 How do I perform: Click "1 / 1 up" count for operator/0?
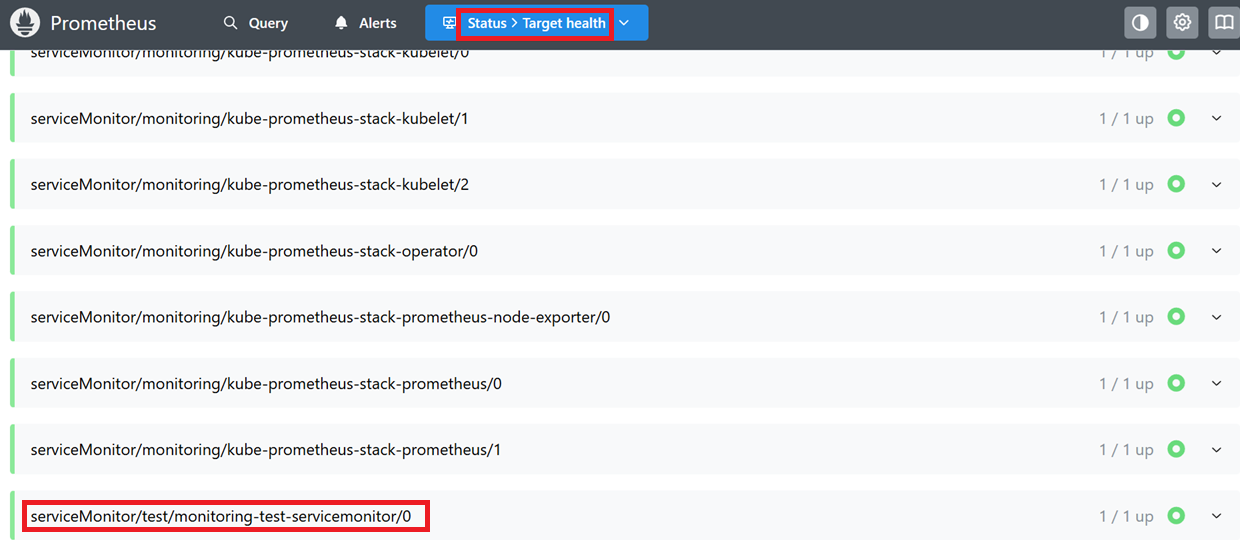1126,251
